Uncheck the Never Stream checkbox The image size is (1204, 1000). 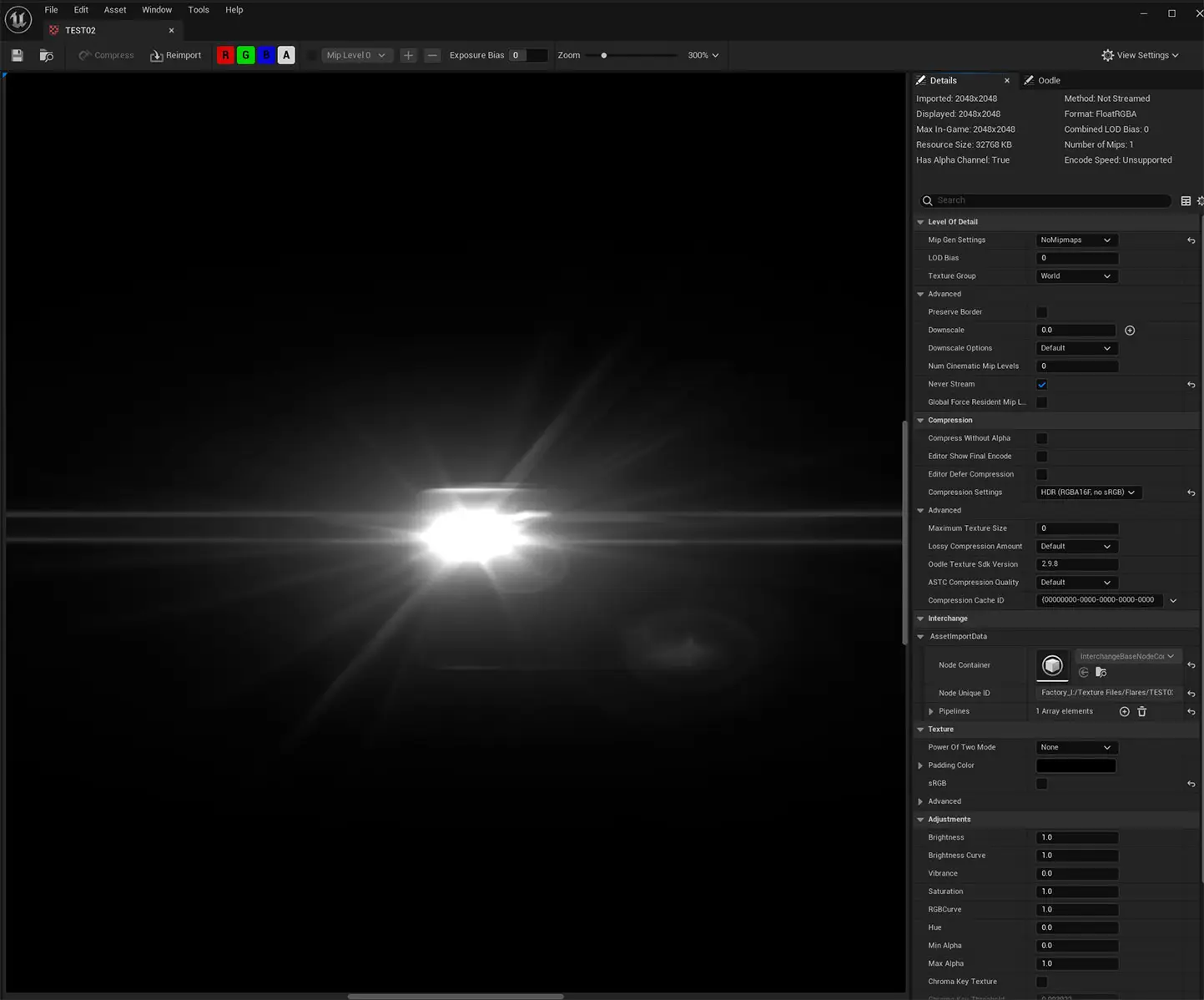click(x=1041, y=385)
